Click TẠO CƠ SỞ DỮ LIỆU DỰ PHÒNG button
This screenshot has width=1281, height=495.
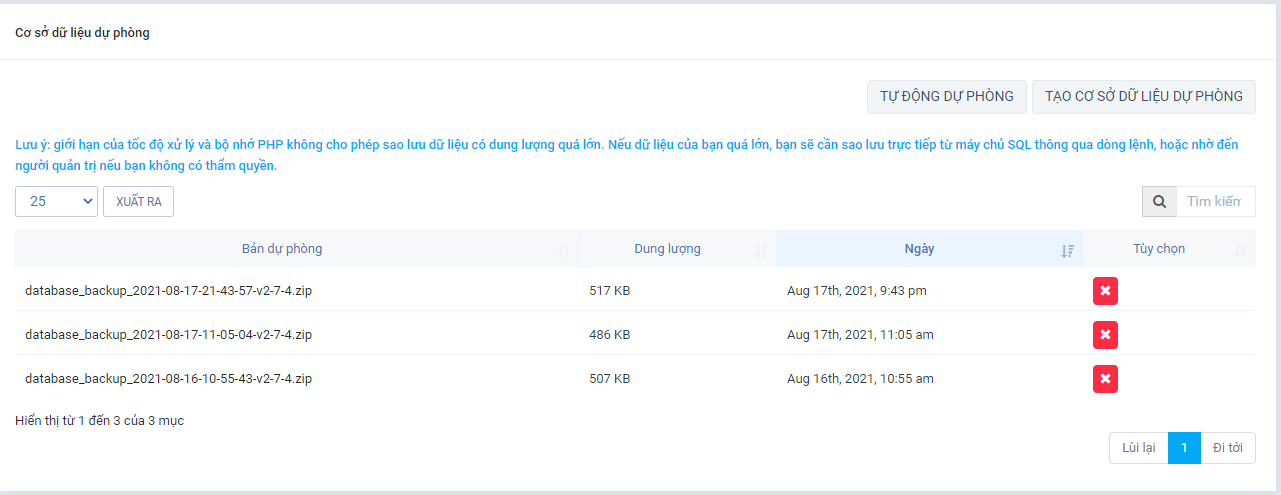(x=1143, y=97)
